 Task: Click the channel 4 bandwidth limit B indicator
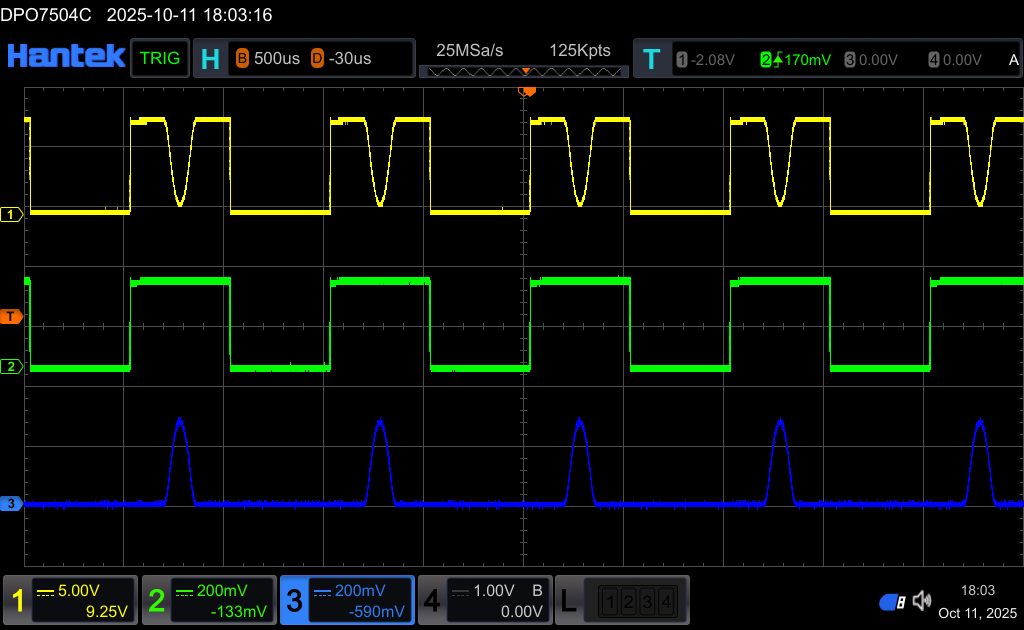[x=537, y=591]
